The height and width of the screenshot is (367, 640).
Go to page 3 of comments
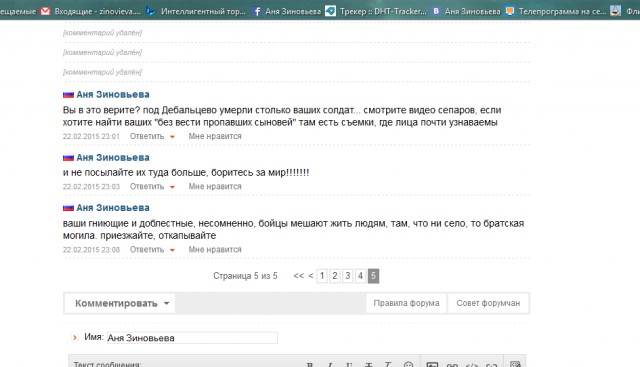(348, 276)
